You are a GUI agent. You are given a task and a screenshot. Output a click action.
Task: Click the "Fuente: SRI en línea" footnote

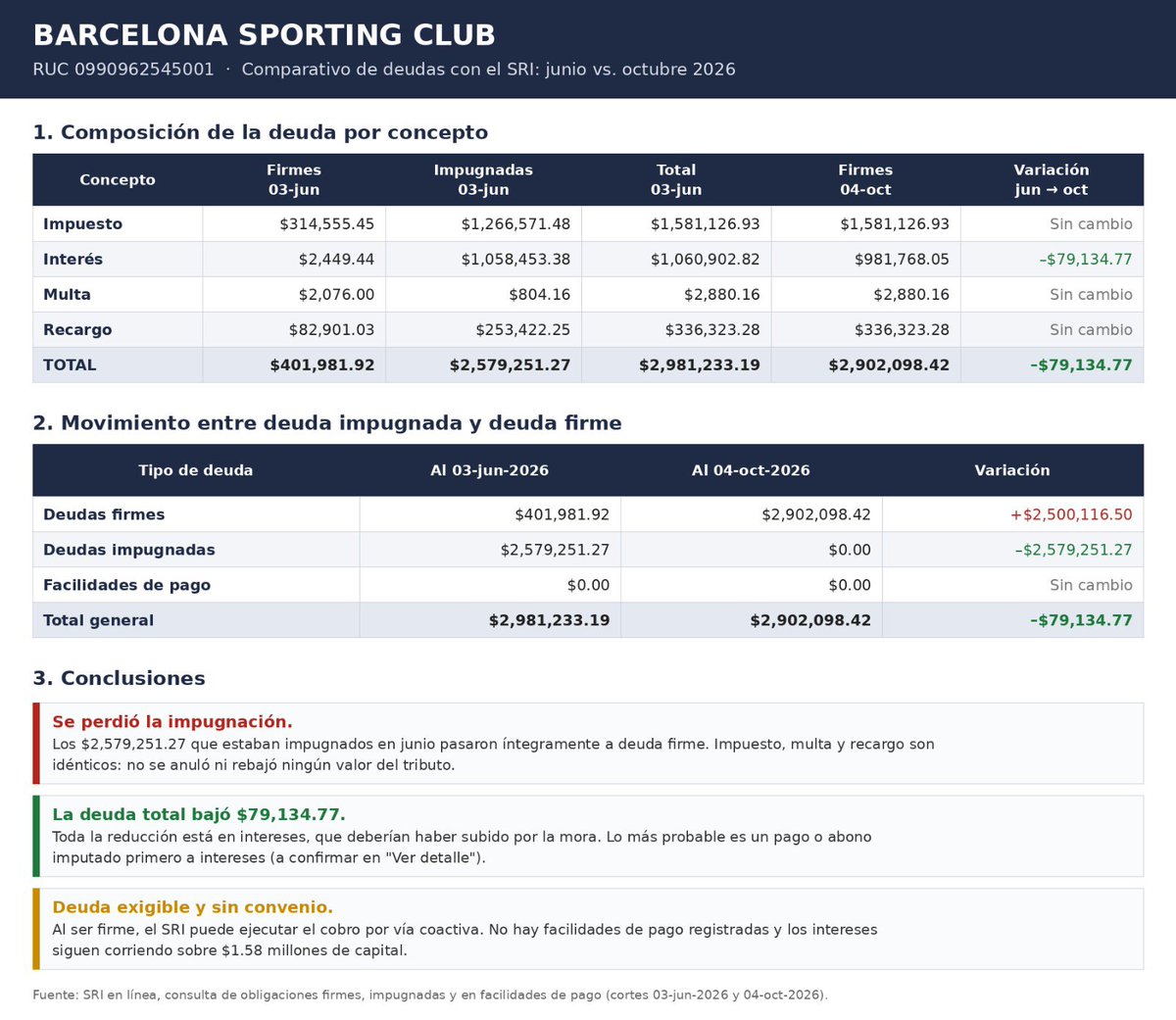click(430, 996)
